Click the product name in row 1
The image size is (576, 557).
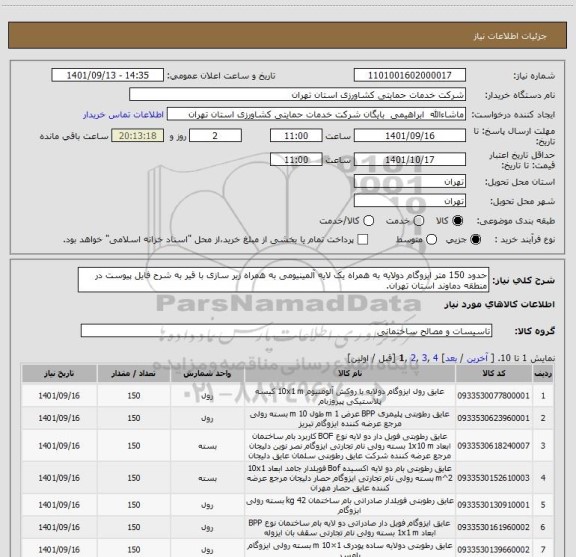[x=349, y=396]
